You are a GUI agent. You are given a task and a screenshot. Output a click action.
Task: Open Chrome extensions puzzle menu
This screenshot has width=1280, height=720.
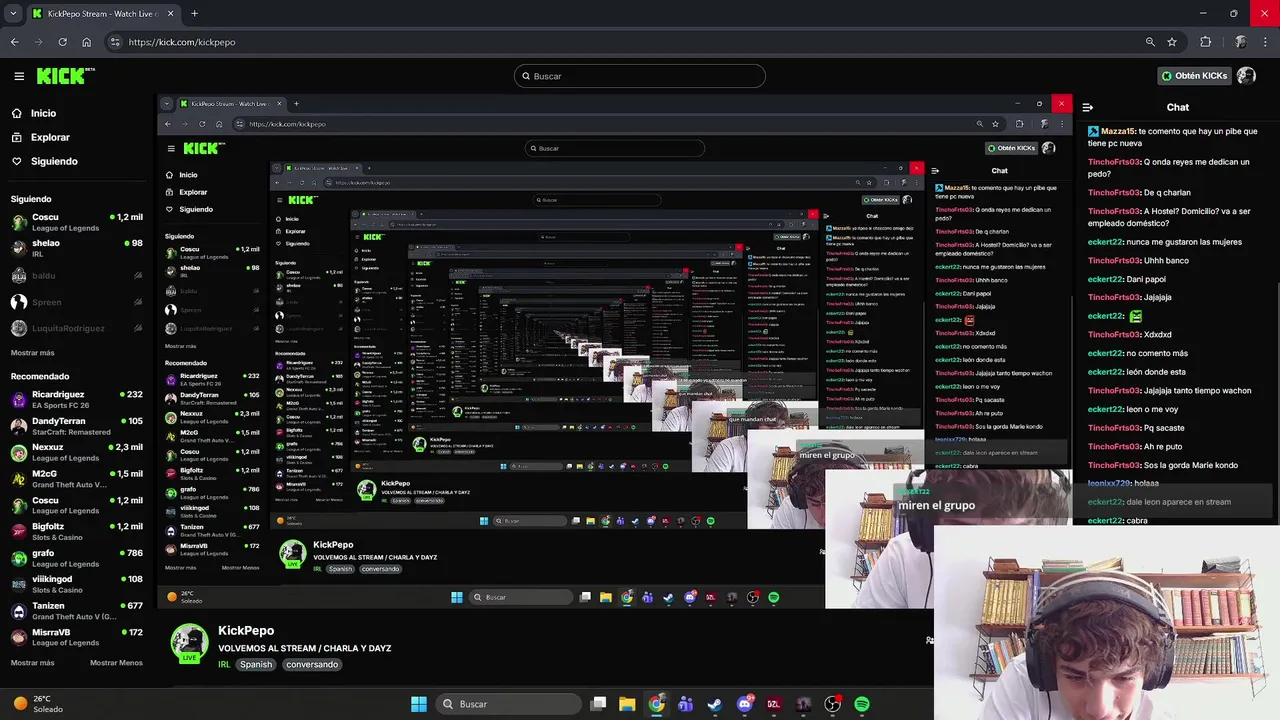1205,42
